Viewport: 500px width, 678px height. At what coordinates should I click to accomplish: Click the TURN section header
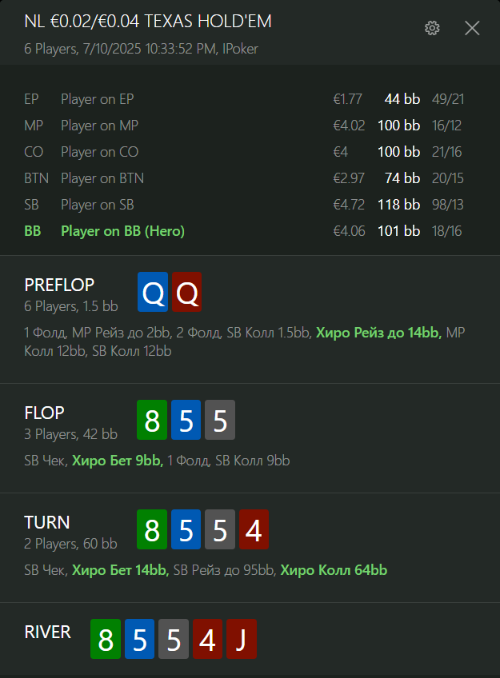47,522
